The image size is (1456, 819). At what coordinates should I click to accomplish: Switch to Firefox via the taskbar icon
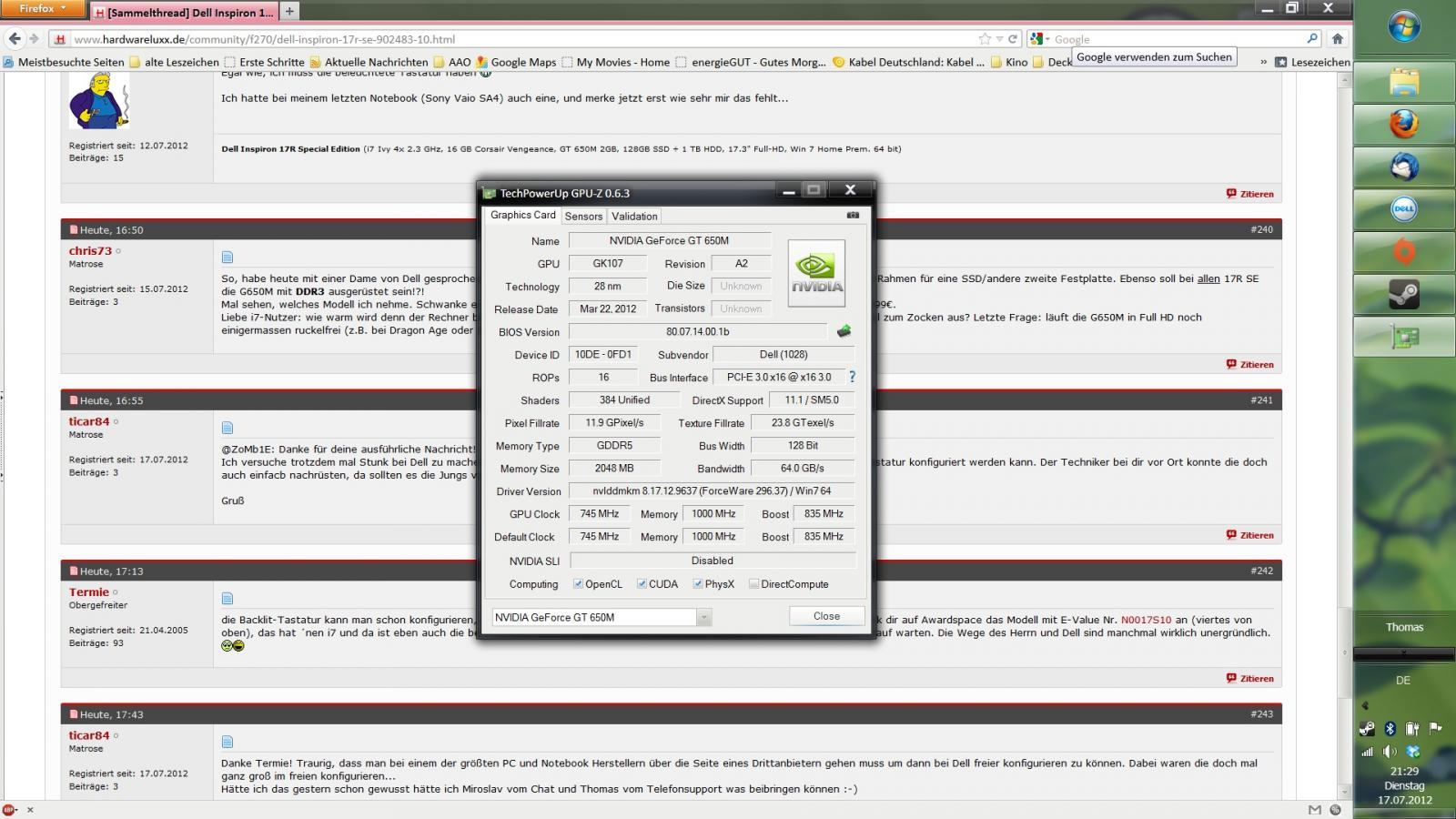coord(1404,124)
